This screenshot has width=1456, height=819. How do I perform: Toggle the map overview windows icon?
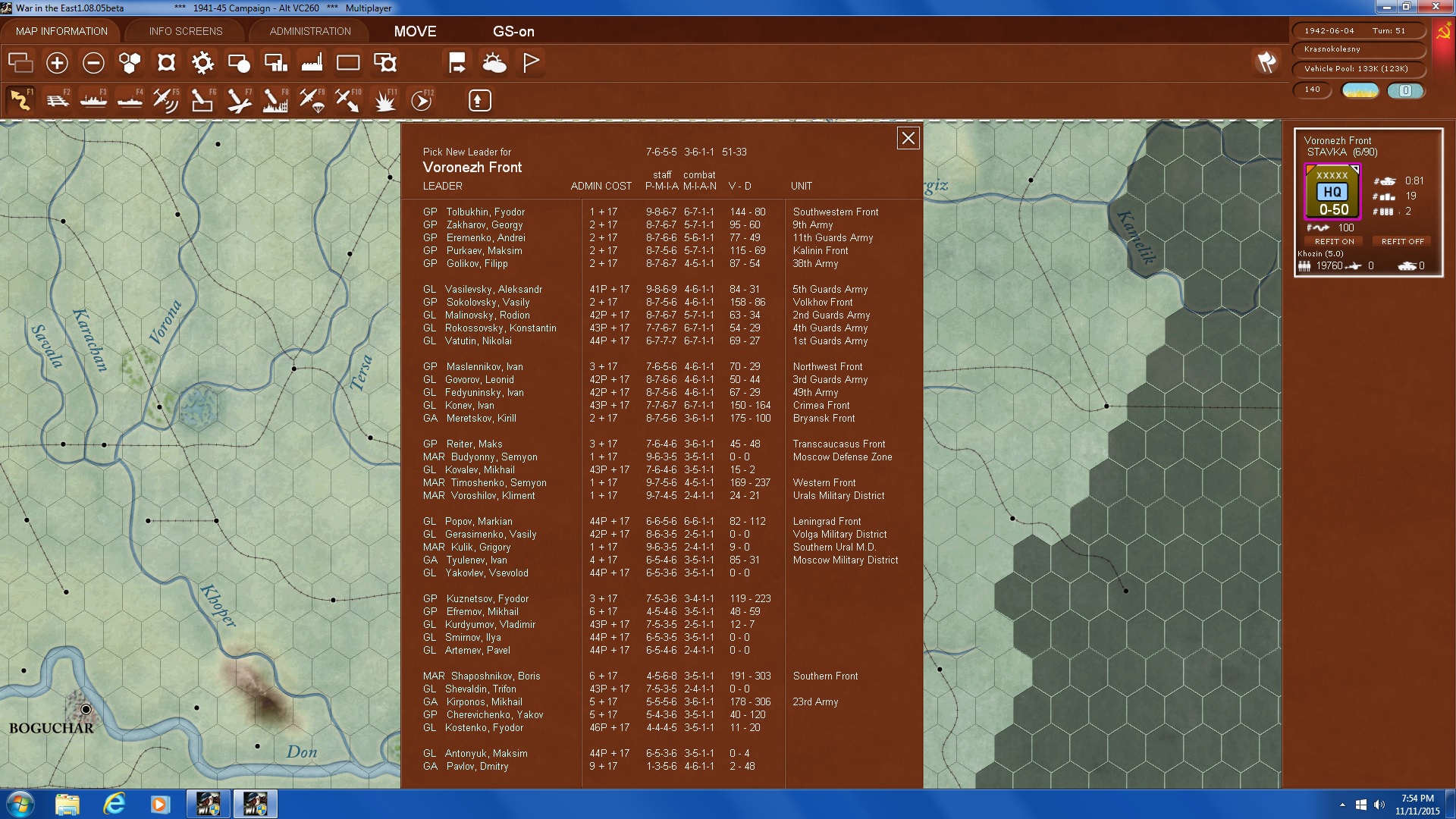point(20,63)
